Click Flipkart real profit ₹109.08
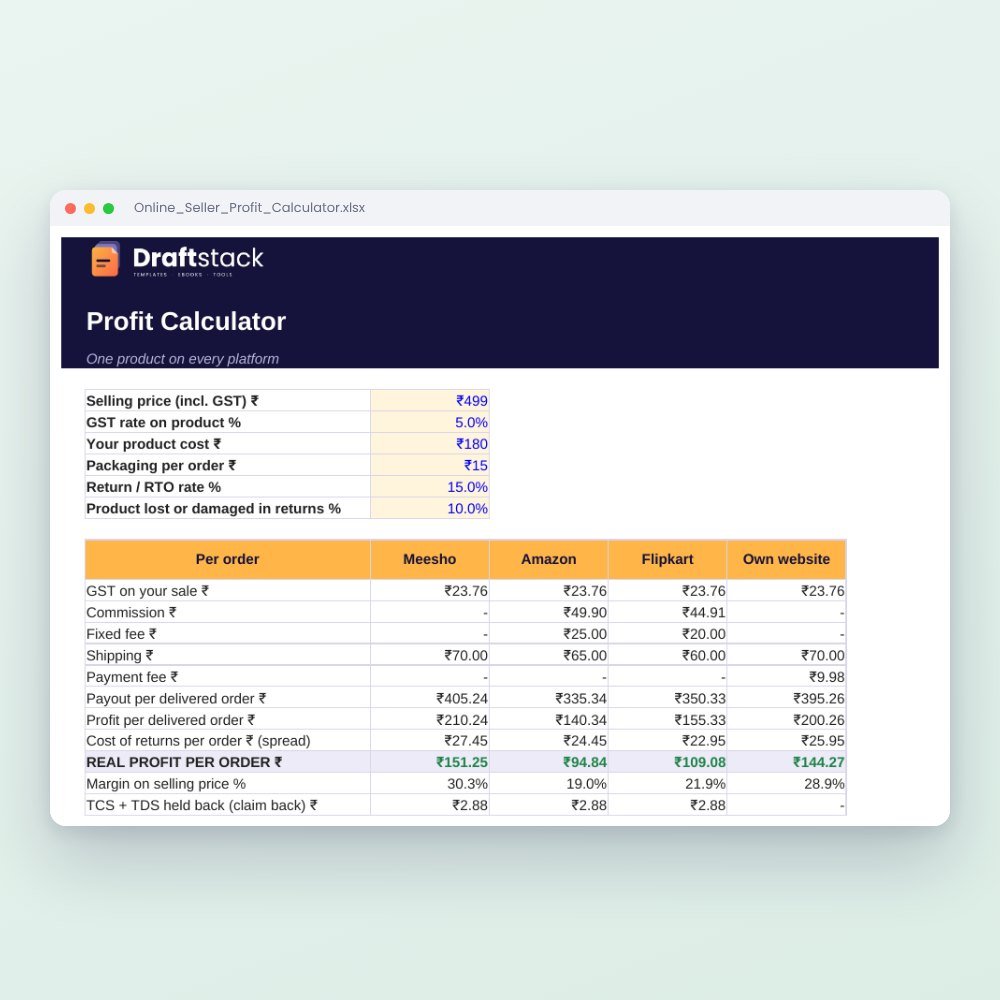1000x1000 pixels. click(668, 762)
